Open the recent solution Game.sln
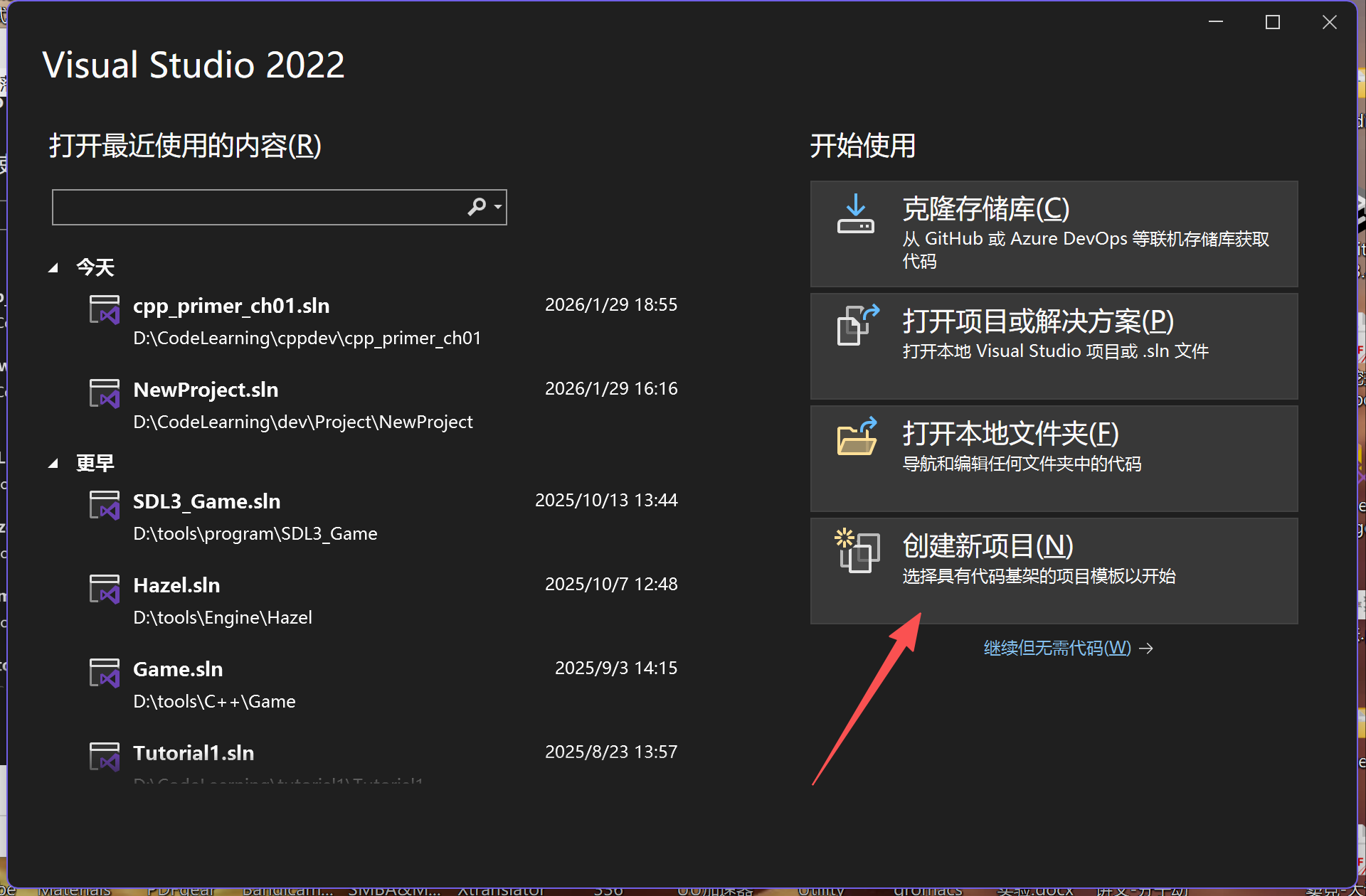The height and width of the screenshot is (896, 1366). pyautogui.click(x=178, y=668)
